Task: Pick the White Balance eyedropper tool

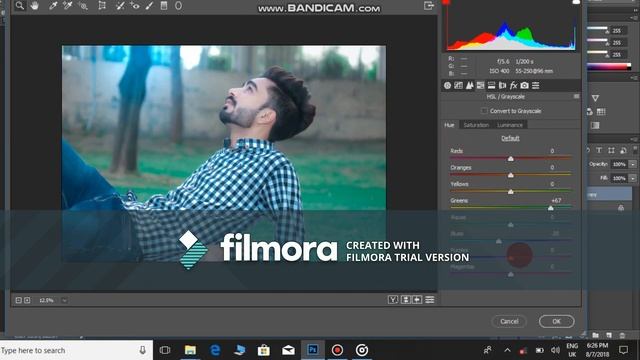Action: [53, 6]
